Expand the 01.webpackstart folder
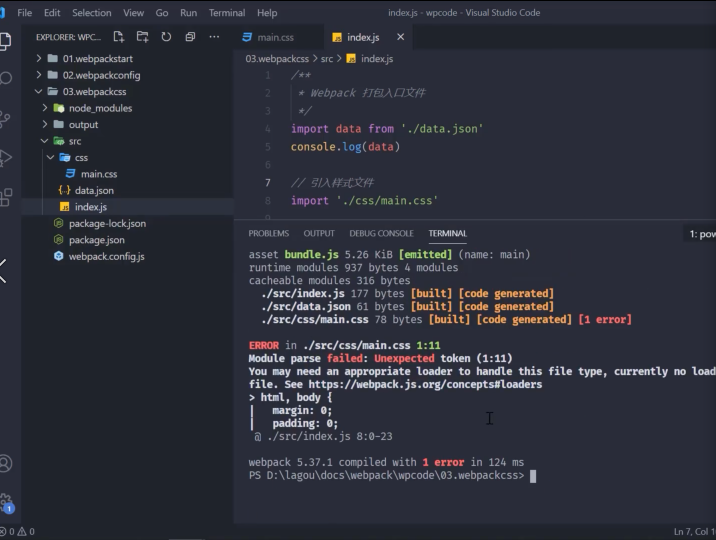 [39, 58]
